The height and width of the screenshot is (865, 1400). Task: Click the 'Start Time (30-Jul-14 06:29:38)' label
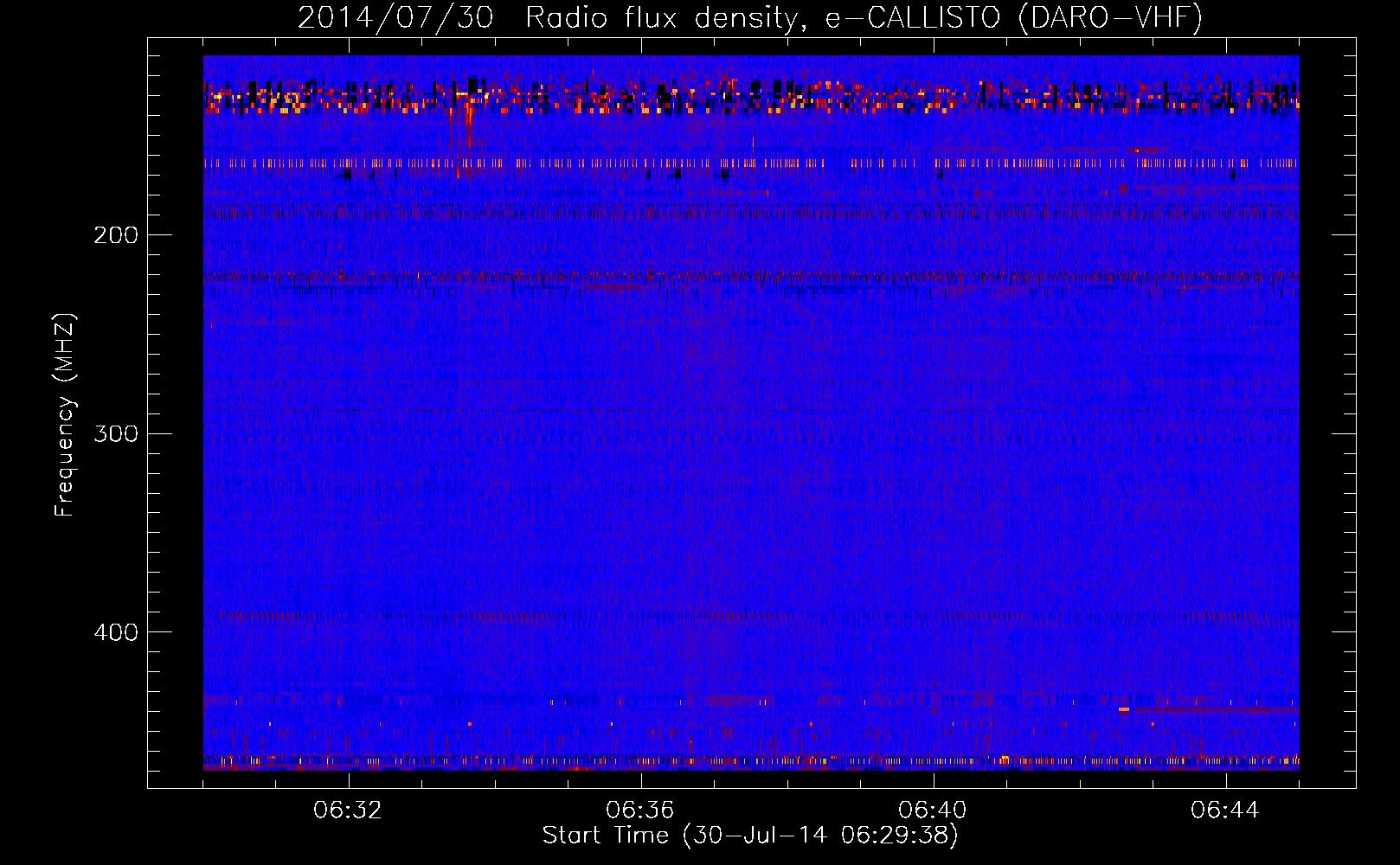click(x=750, y=835)
